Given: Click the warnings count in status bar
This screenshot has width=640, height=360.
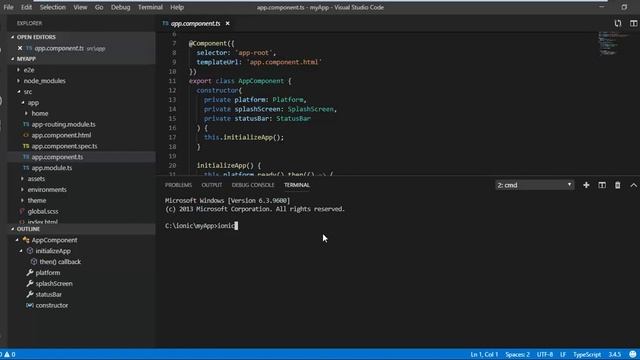Looking at the screenshot, I should pos(10,354).
